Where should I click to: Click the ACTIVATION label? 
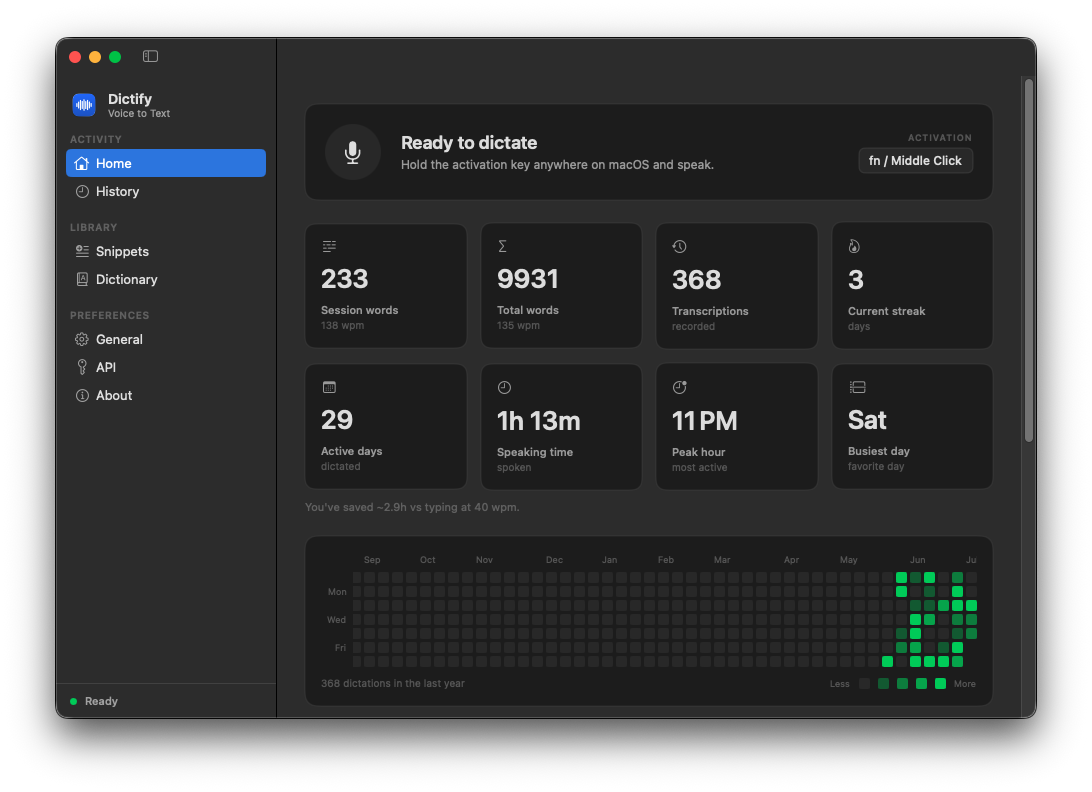click(939, 138)
